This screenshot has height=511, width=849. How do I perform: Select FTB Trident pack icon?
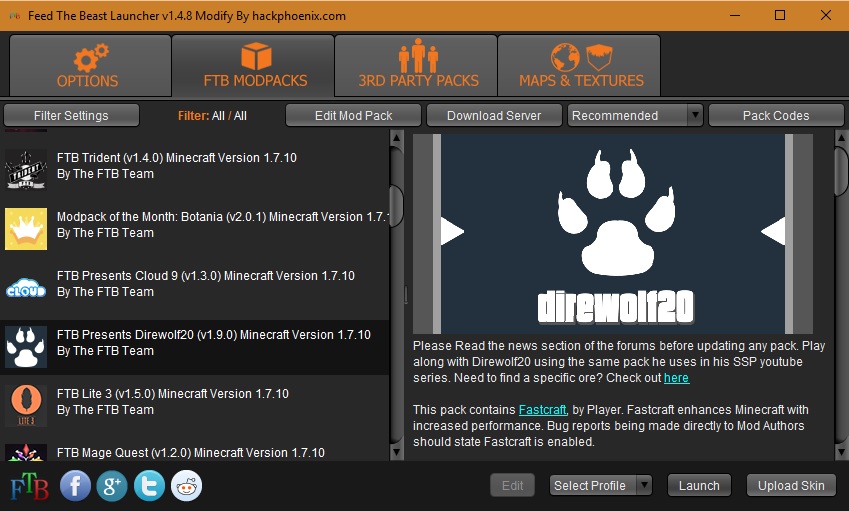click(26, 170)
